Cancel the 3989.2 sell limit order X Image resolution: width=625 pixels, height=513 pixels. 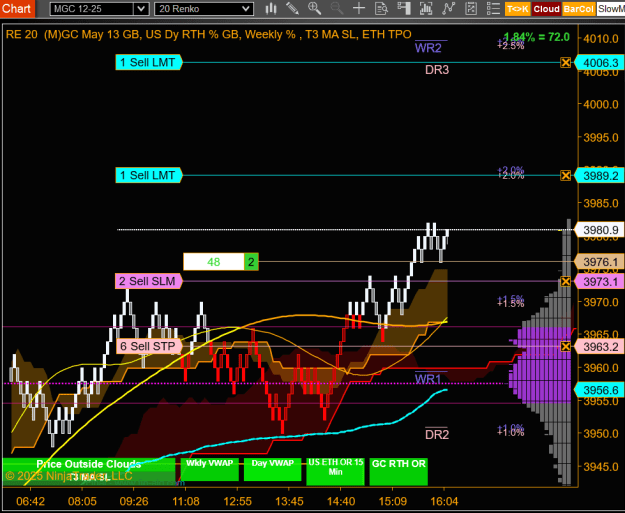pyautogui.click(x=565, y=175)
